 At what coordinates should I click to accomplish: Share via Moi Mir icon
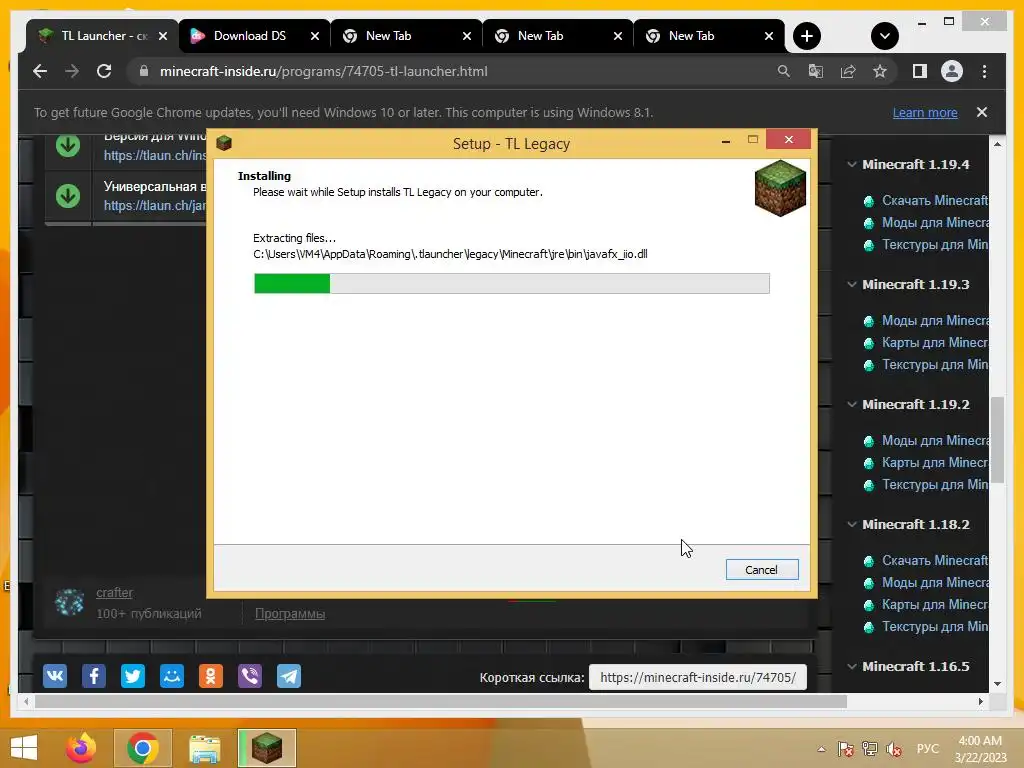(172, 676)
